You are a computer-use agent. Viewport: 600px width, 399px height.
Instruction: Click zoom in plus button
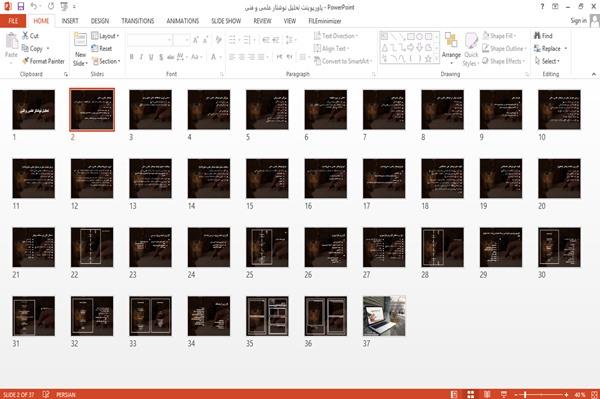(566, 394)
